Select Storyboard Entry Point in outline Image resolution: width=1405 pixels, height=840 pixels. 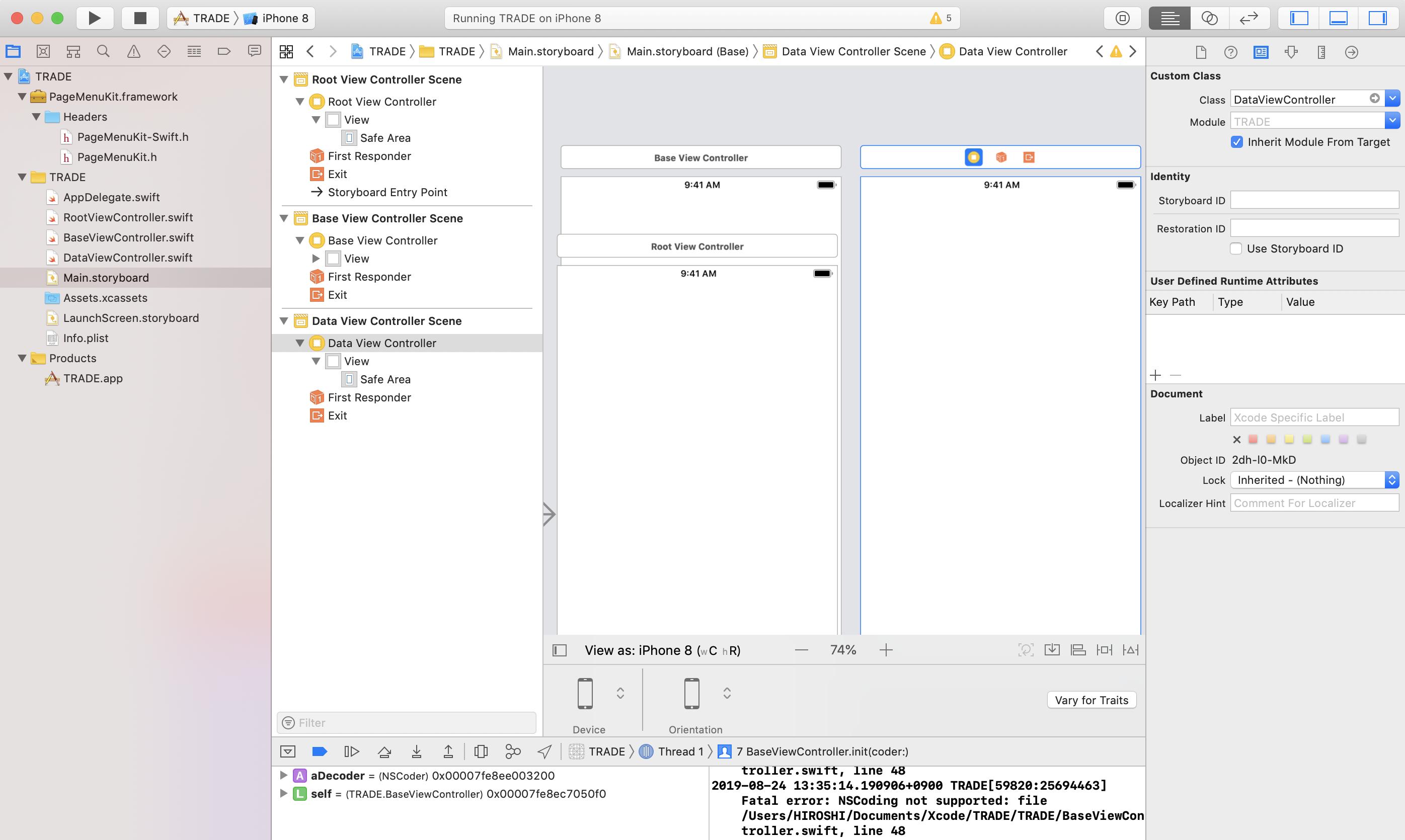[x=387, y=193]
